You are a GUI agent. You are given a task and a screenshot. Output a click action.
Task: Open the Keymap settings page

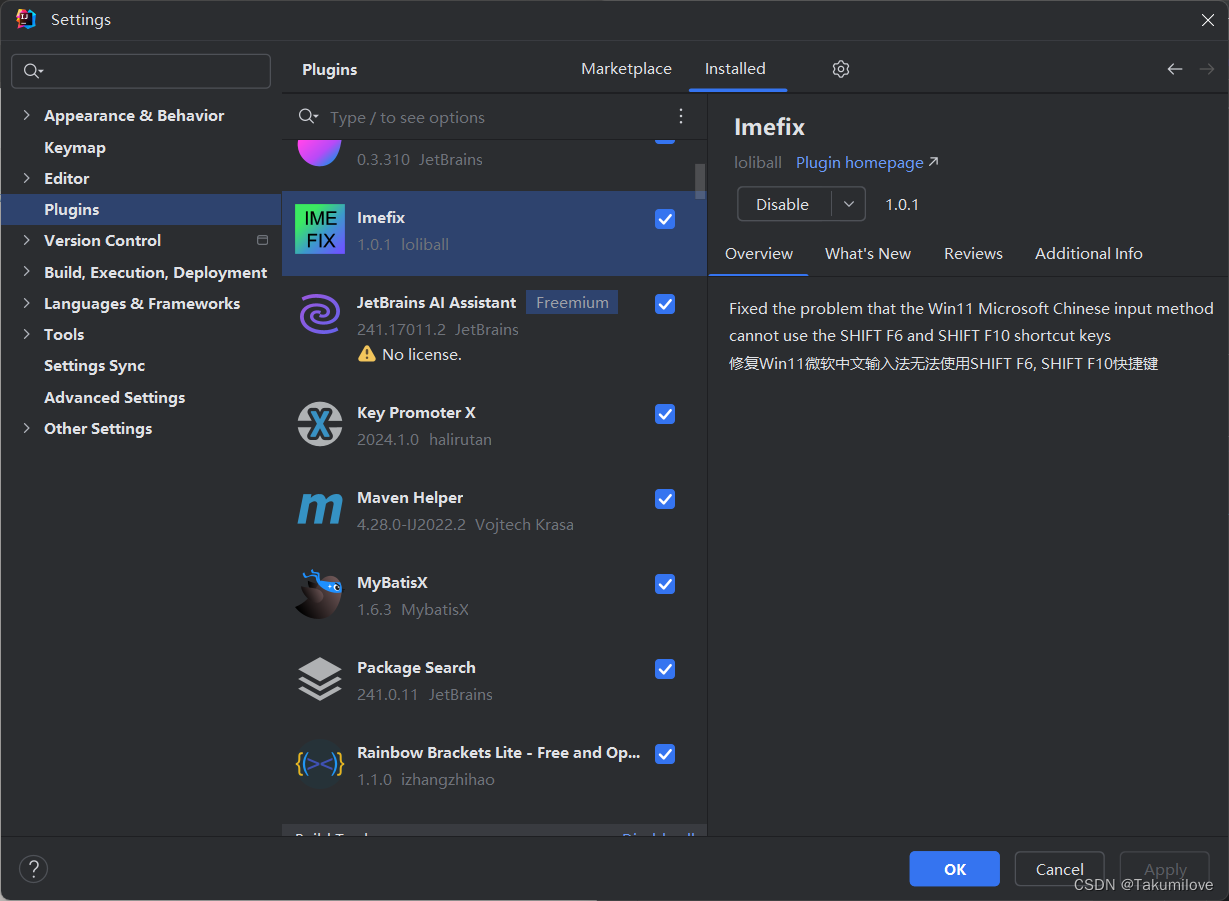pos(75,147)
